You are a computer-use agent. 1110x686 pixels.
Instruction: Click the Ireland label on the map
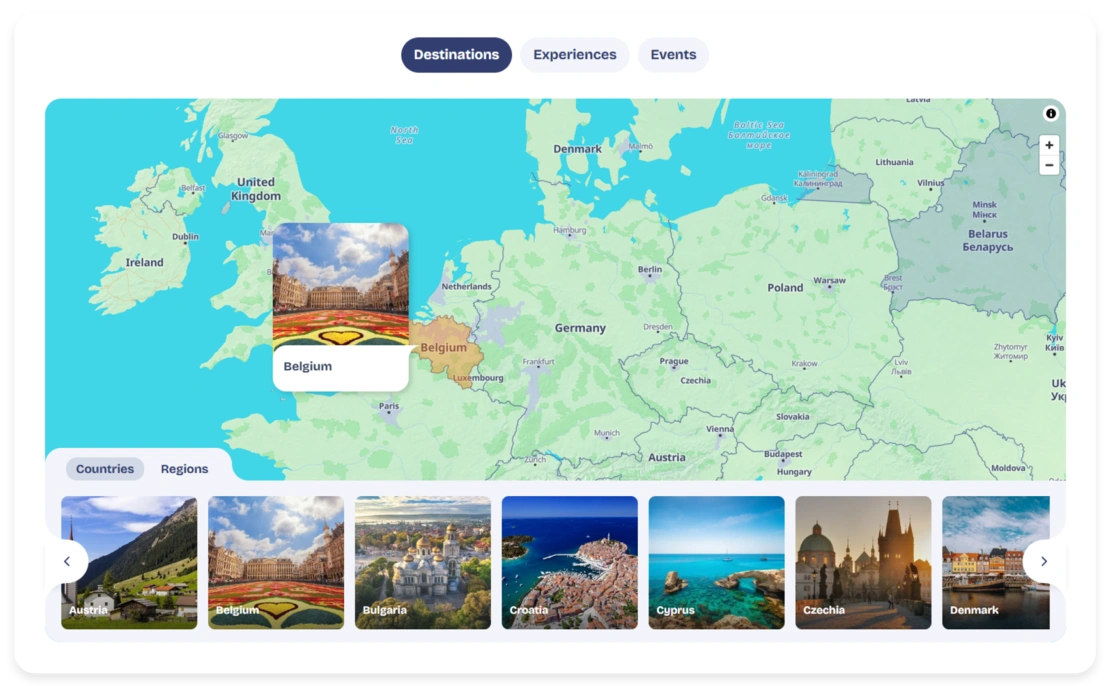144,262
